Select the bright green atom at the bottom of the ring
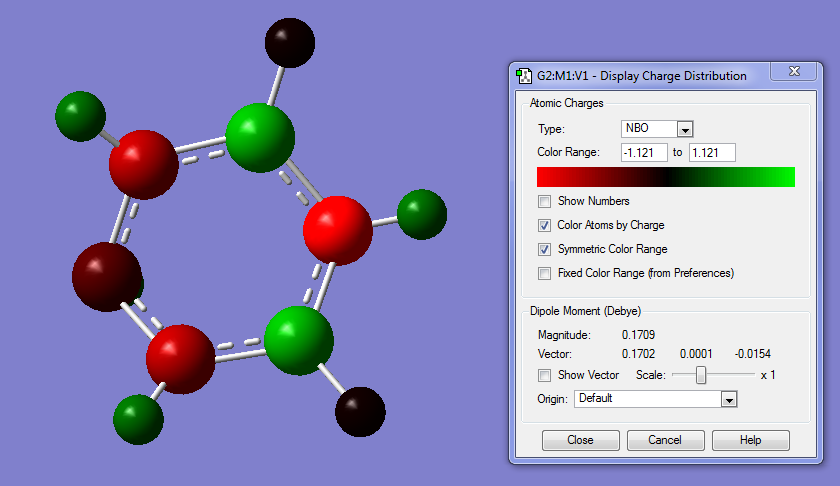Screen dimensions: 840x486 (x=299, y=341)
